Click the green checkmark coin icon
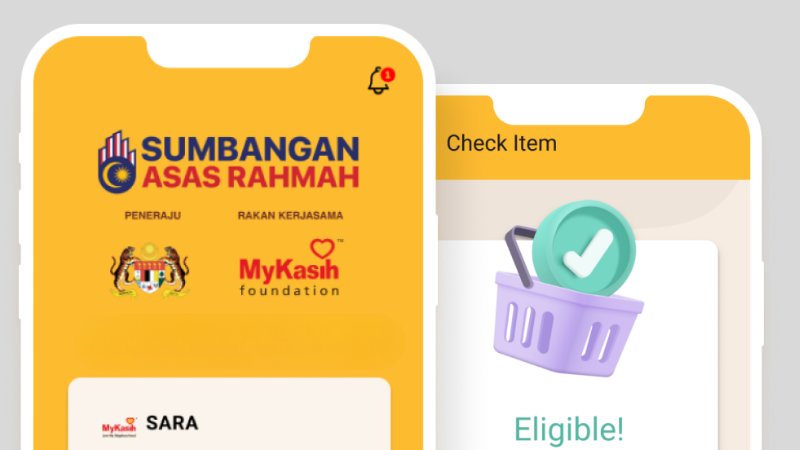 pos(584,248)
